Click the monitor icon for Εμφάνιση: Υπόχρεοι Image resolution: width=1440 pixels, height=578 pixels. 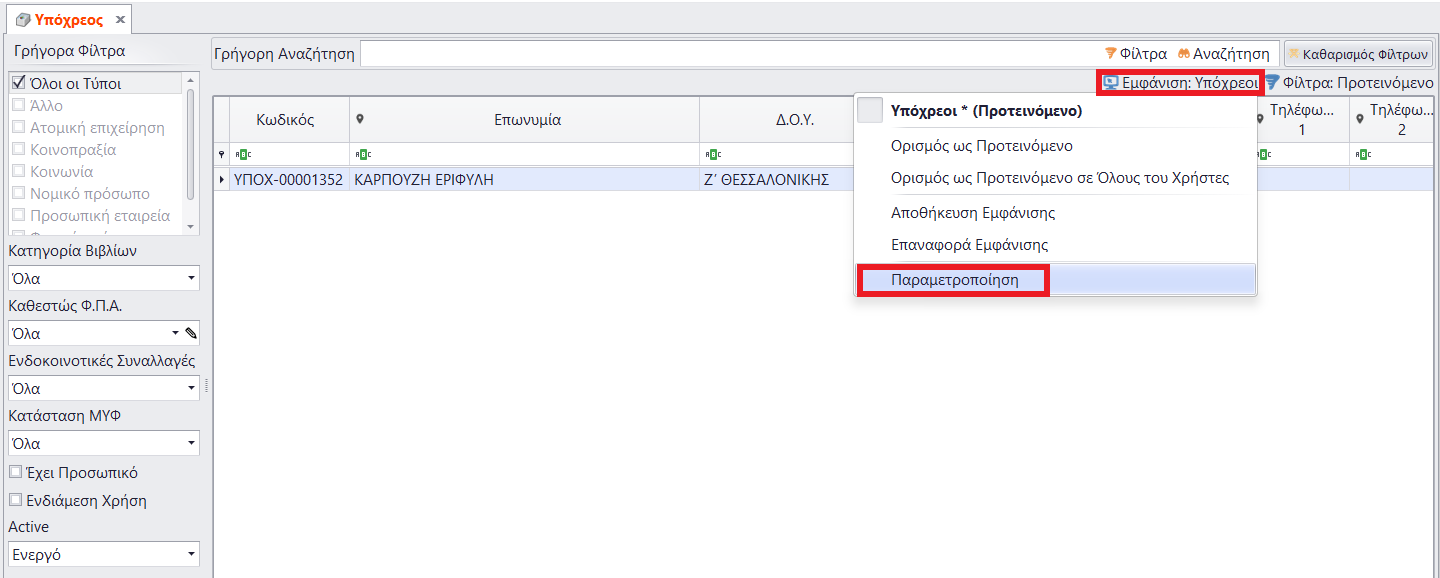tap(1110, 83)
